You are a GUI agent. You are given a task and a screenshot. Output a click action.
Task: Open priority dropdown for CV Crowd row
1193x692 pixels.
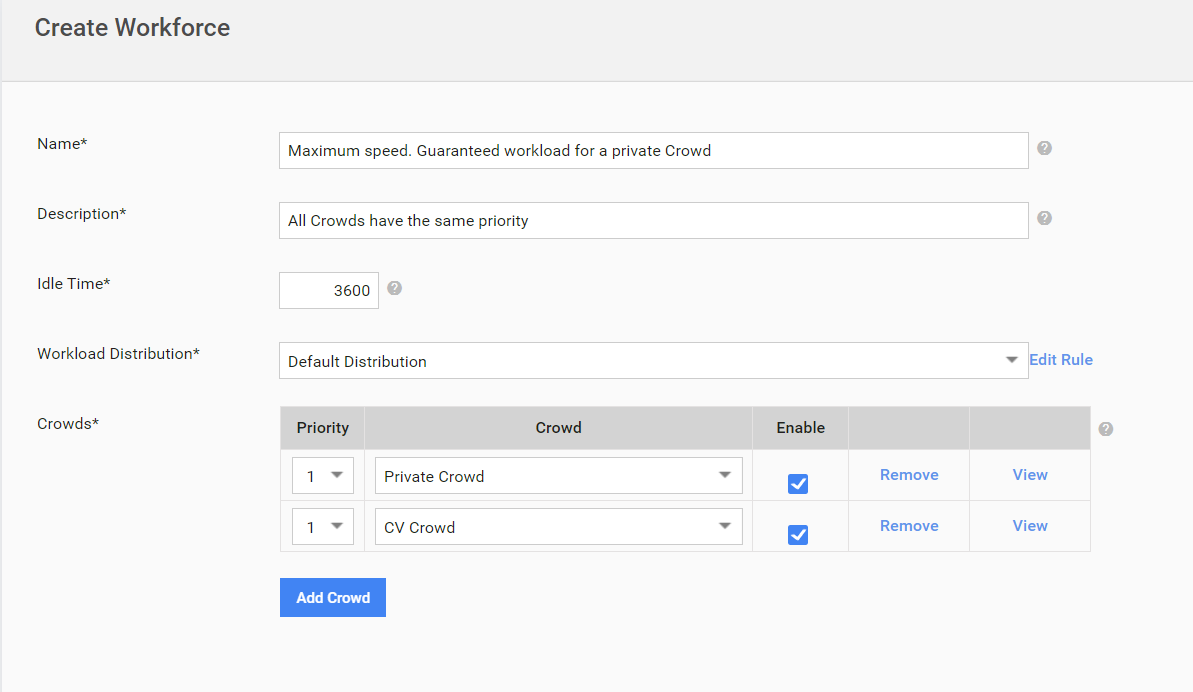[323, 527]
